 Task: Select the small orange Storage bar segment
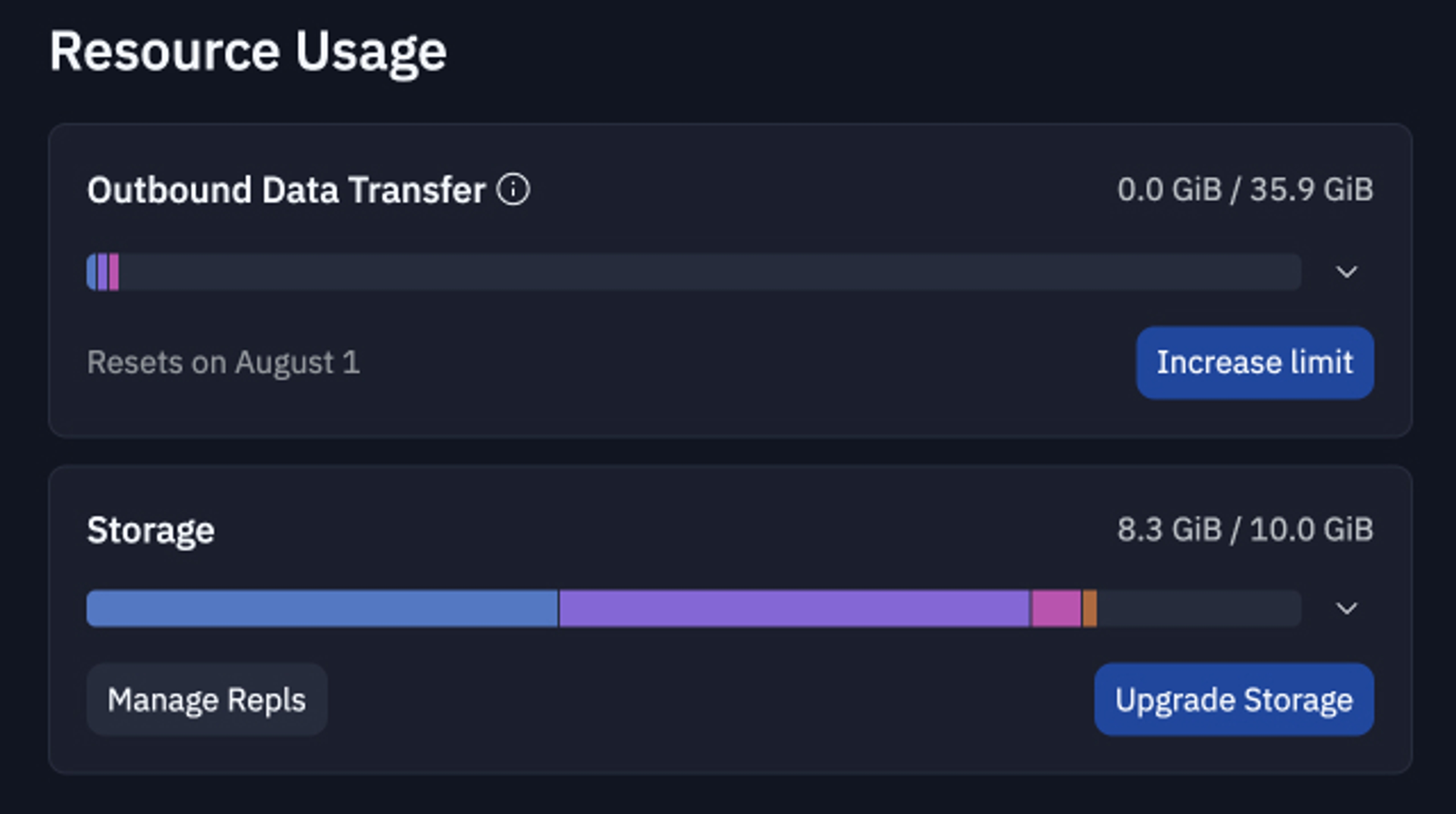tap(1090, 608)
